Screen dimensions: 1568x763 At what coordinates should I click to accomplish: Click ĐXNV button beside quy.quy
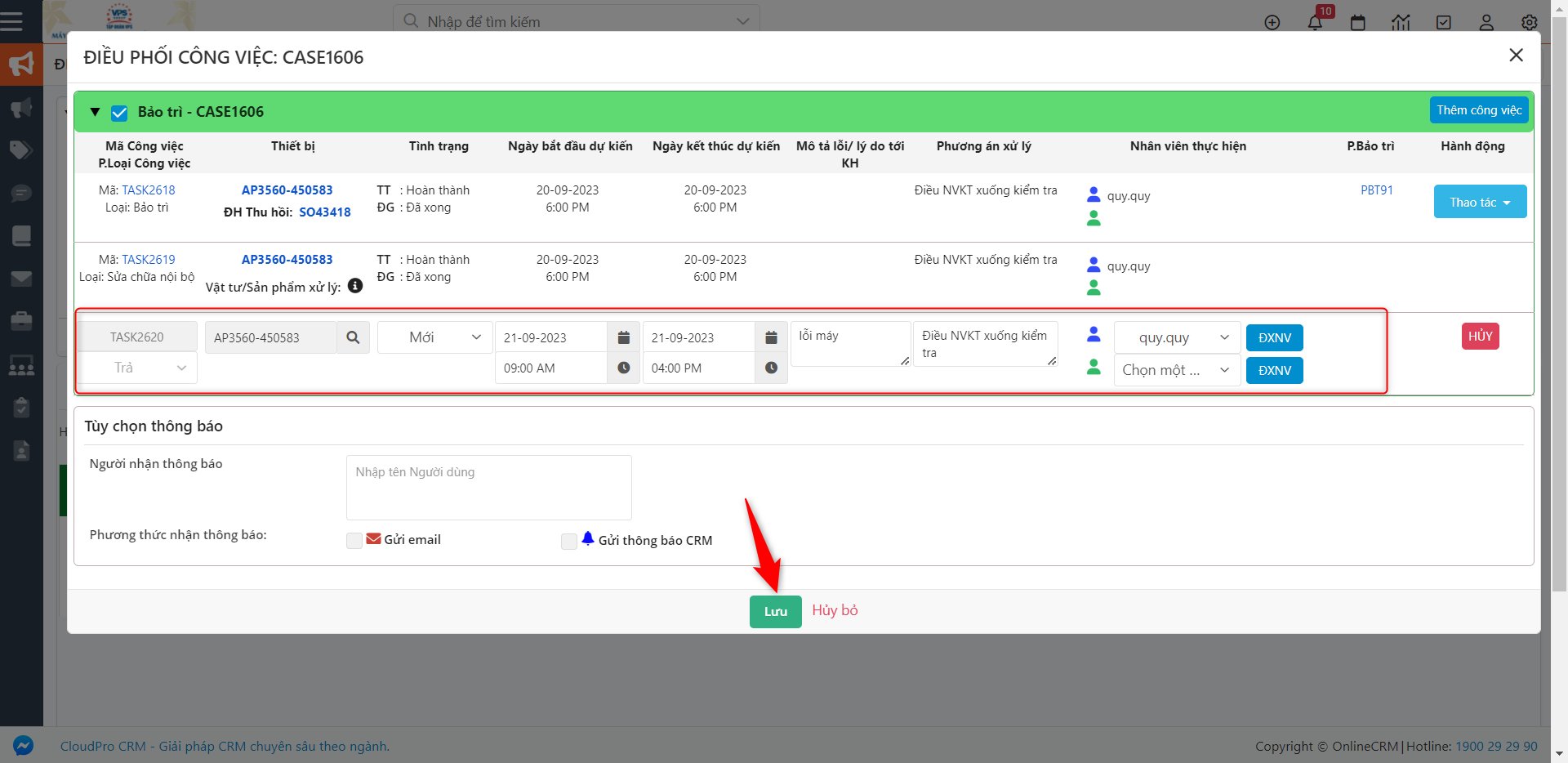[1275, 337]
